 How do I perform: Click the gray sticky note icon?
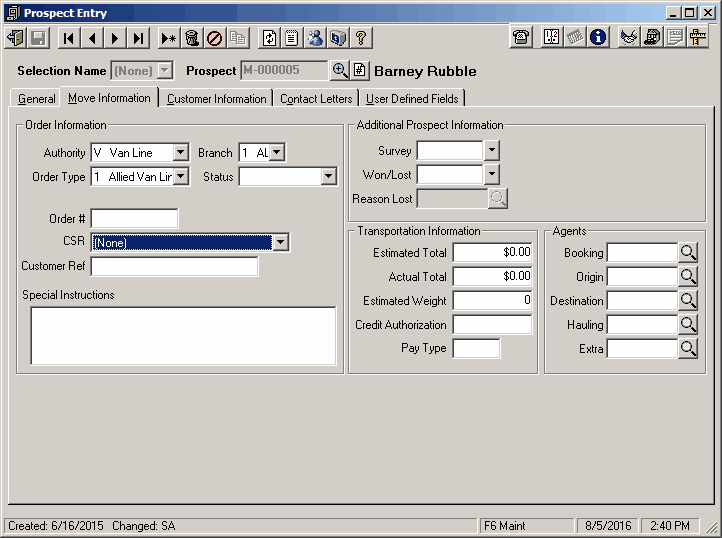[675, 37]
